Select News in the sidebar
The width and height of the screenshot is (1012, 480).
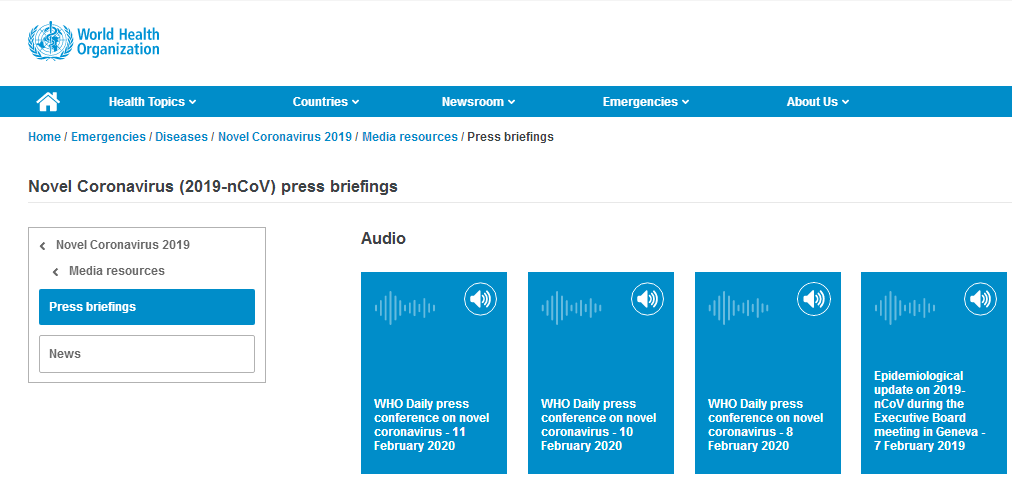click(147, 354)
